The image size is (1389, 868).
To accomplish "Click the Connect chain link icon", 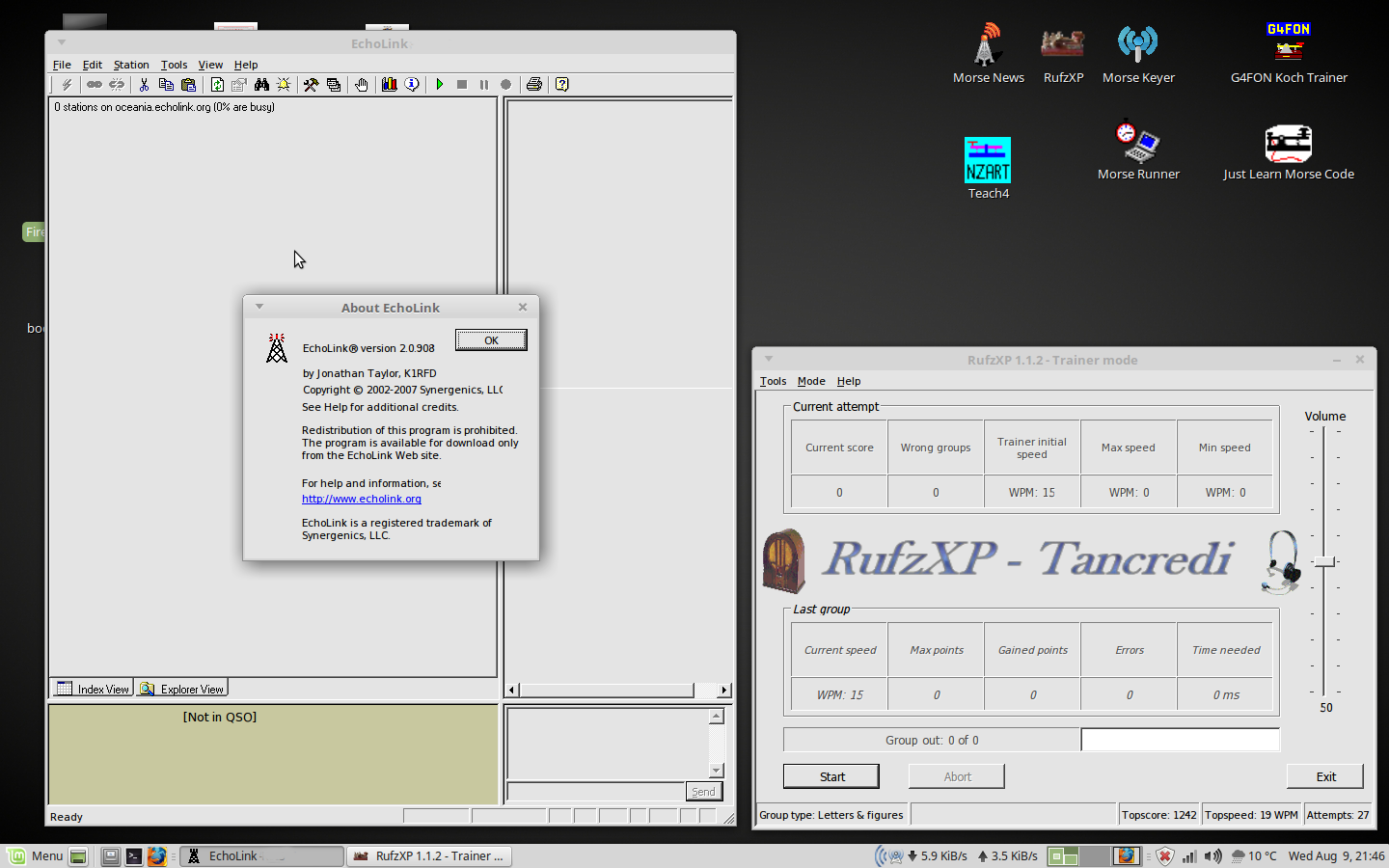I will coord(95,85).
